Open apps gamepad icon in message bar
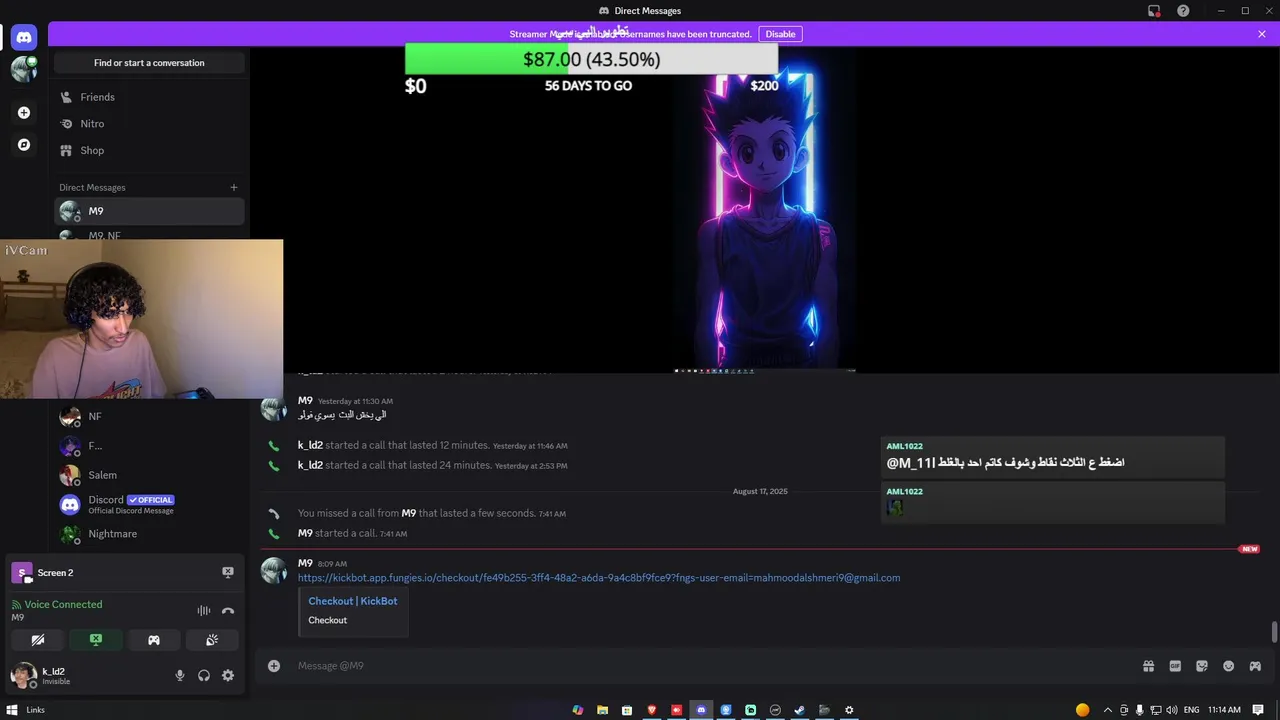Viewport: 1280px width, 720px height. (1255, 666)
